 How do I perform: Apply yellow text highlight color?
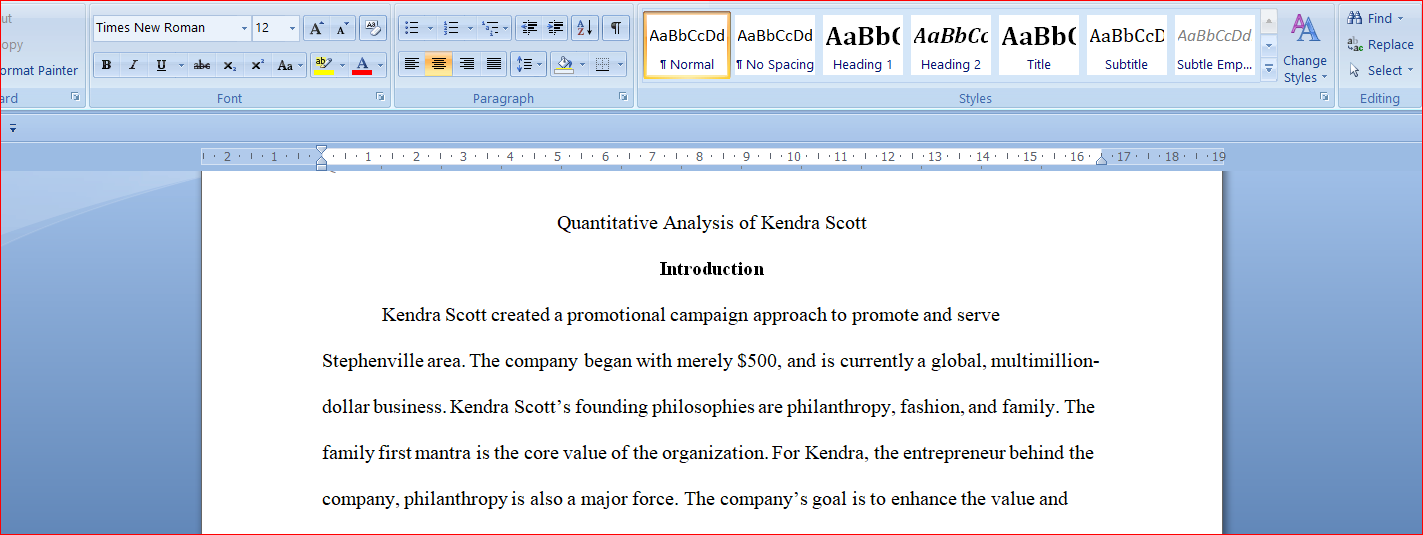pyautogui.click(x=323, y=65)
